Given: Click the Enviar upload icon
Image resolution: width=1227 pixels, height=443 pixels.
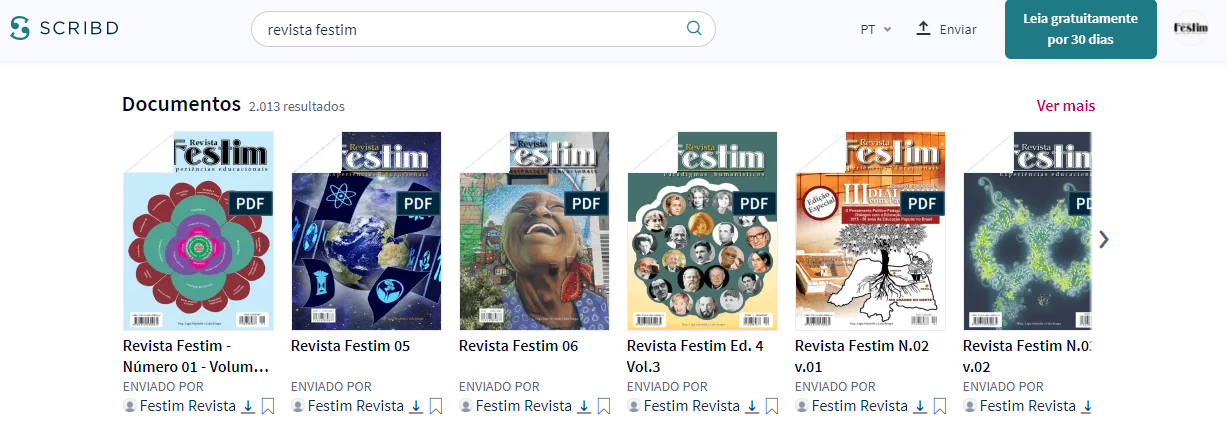Looking at the screenshot, I should tap(923, 28).
